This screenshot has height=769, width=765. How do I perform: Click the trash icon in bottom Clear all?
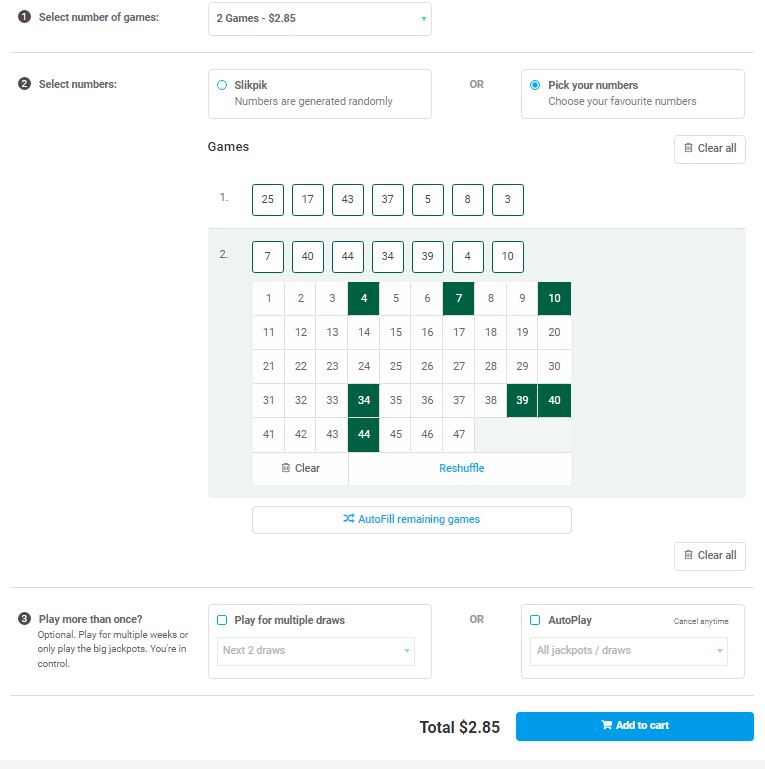688,555
